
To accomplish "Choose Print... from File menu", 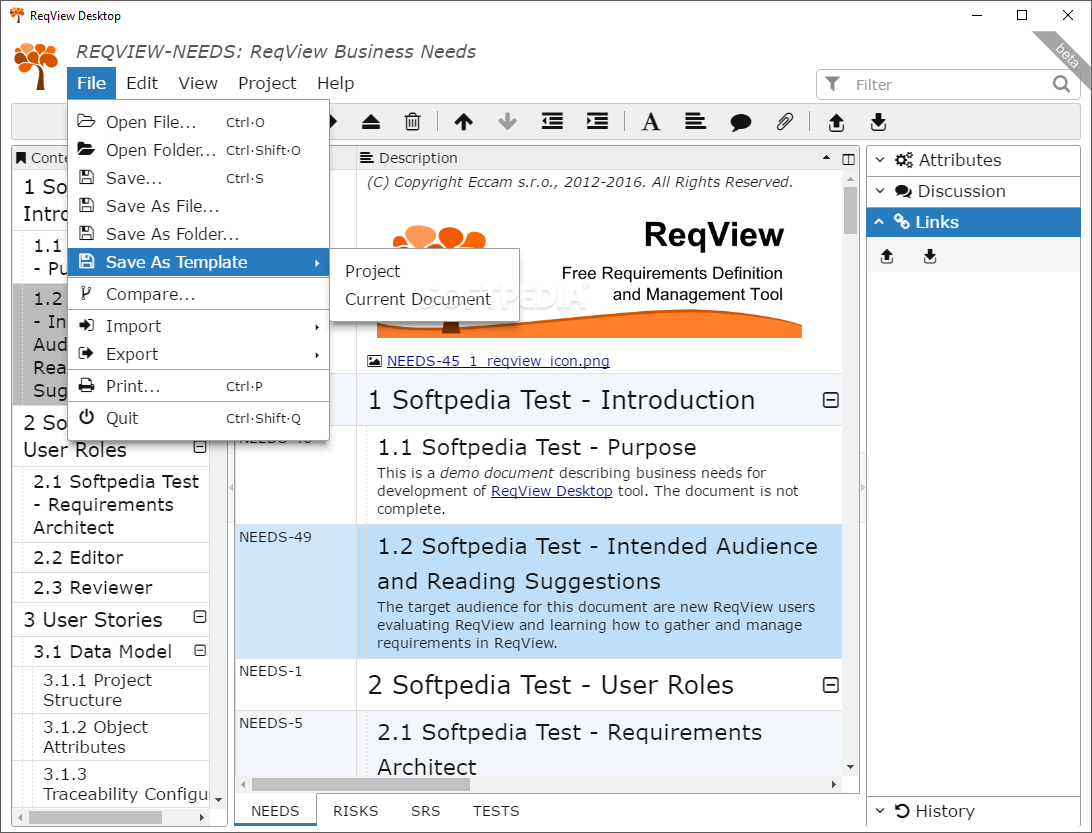I will point(198,386).
